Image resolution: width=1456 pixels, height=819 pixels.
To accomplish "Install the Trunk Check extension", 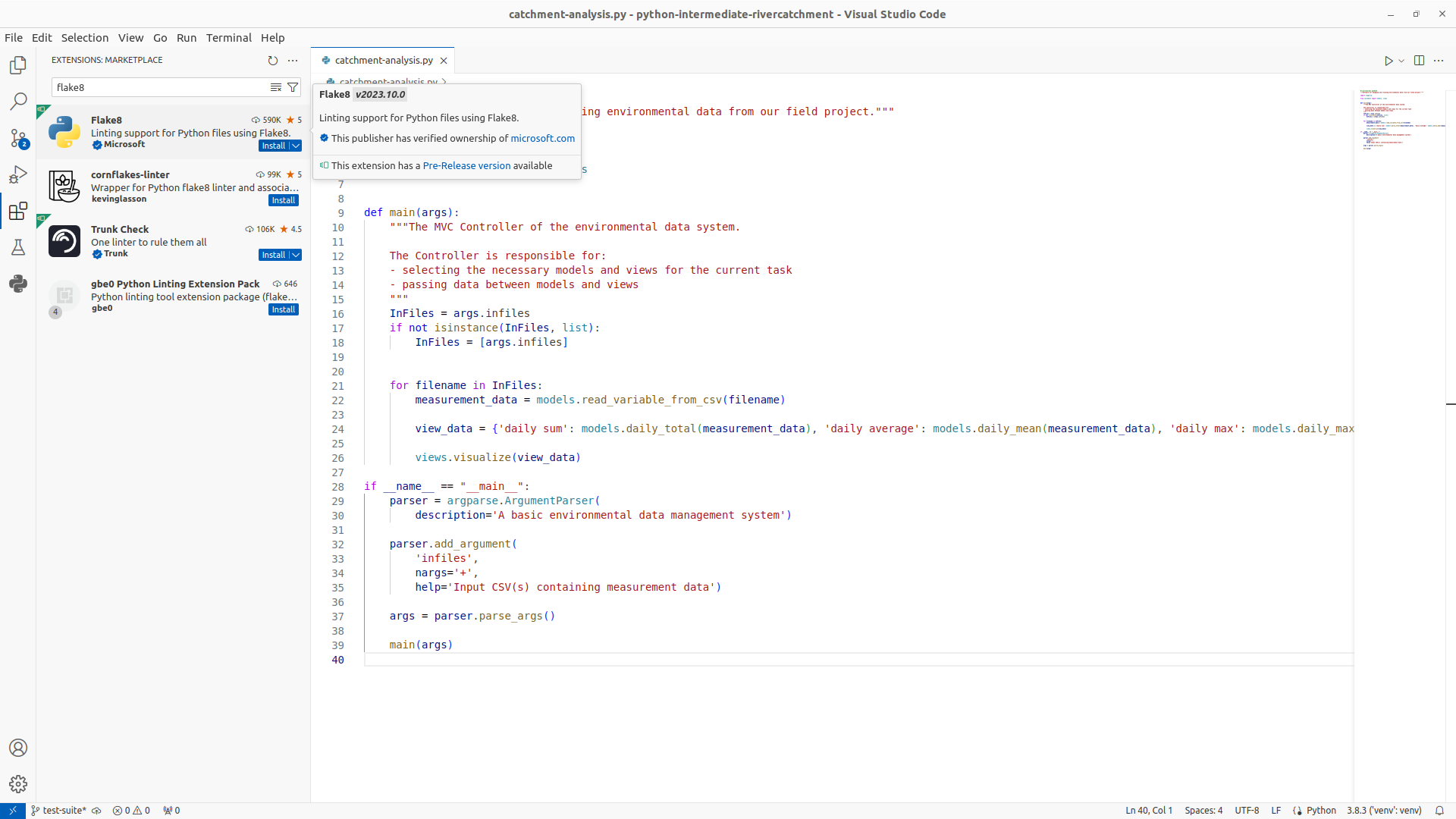I will click(x=274, y=255).
